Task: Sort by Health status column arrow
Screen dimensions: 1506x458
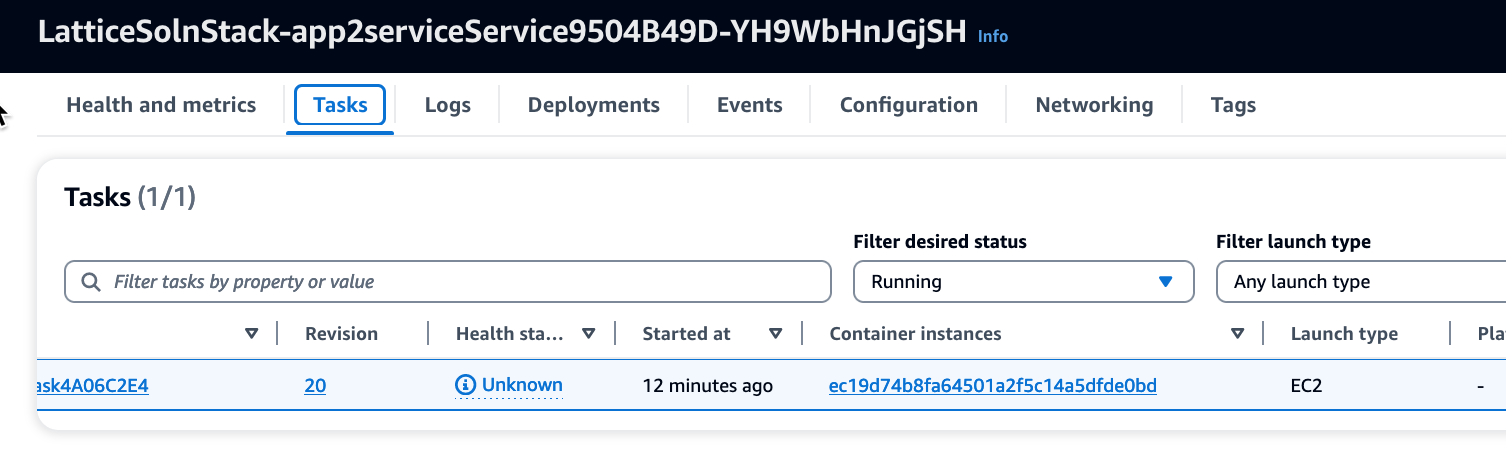Action: click(x=588, y=334)
